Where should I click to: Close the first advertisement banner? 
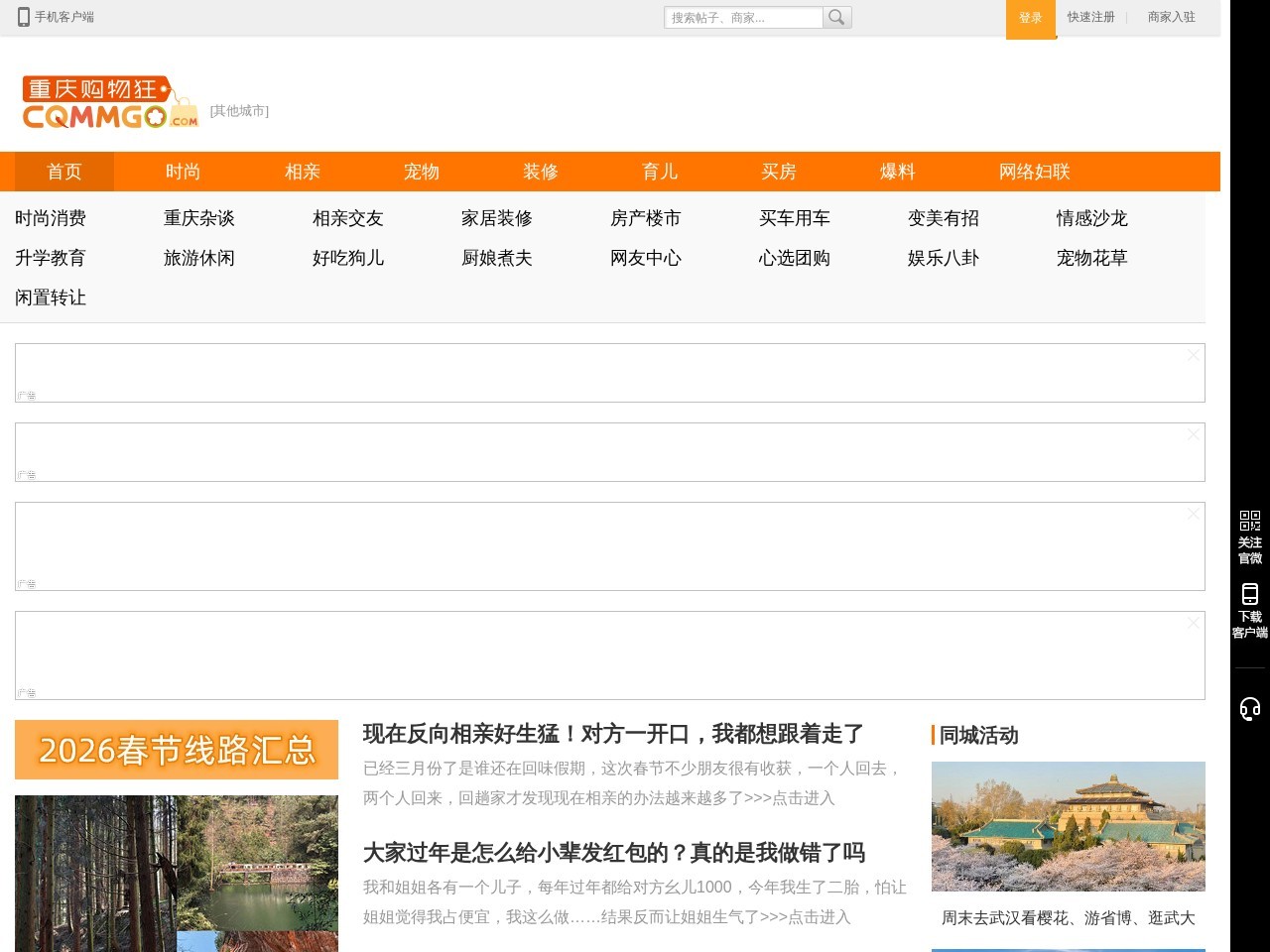[1192, 355]
